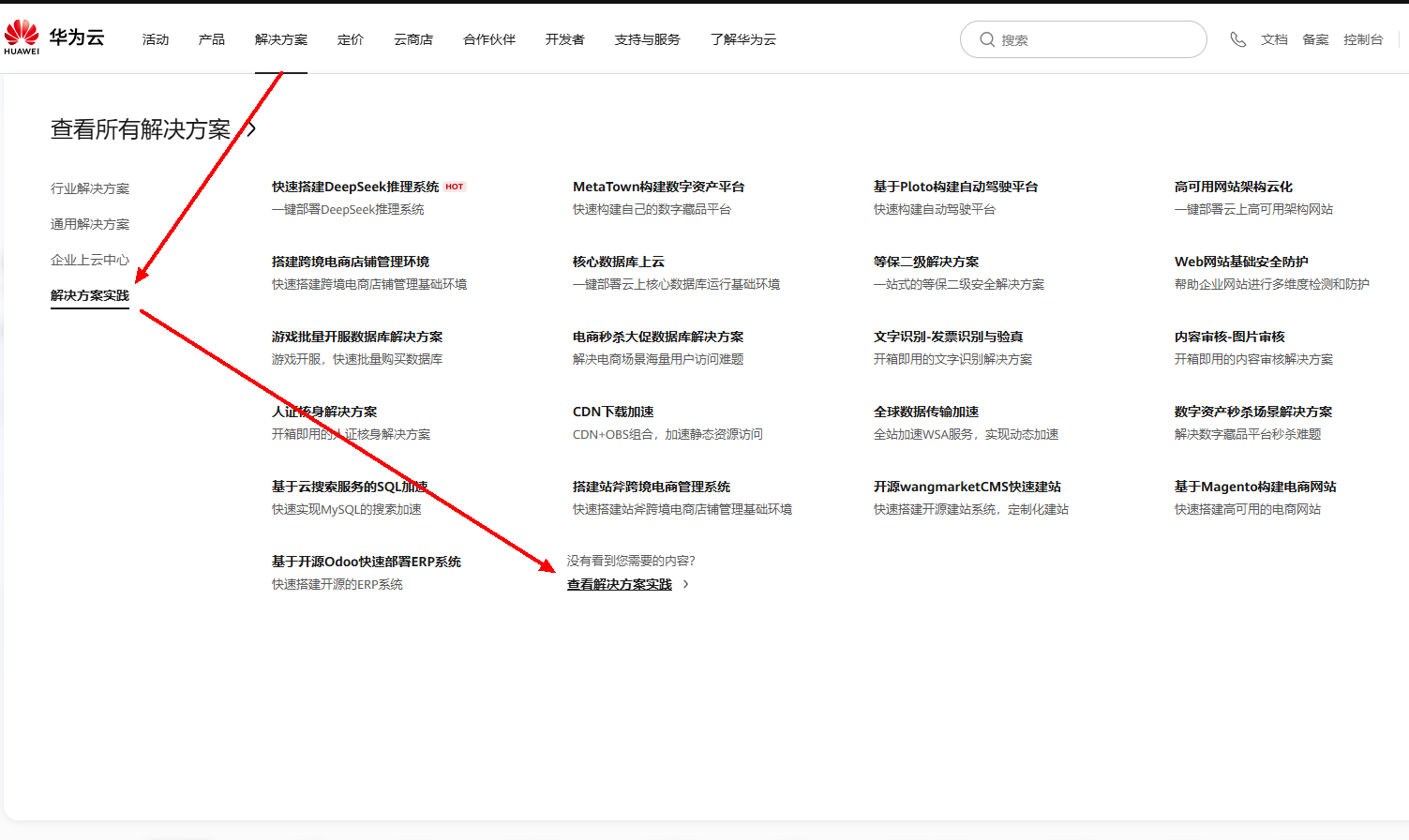Screen dimensions: 1409x840
Task: Open 高可用网站架构云化
Action: (1234, 187)
